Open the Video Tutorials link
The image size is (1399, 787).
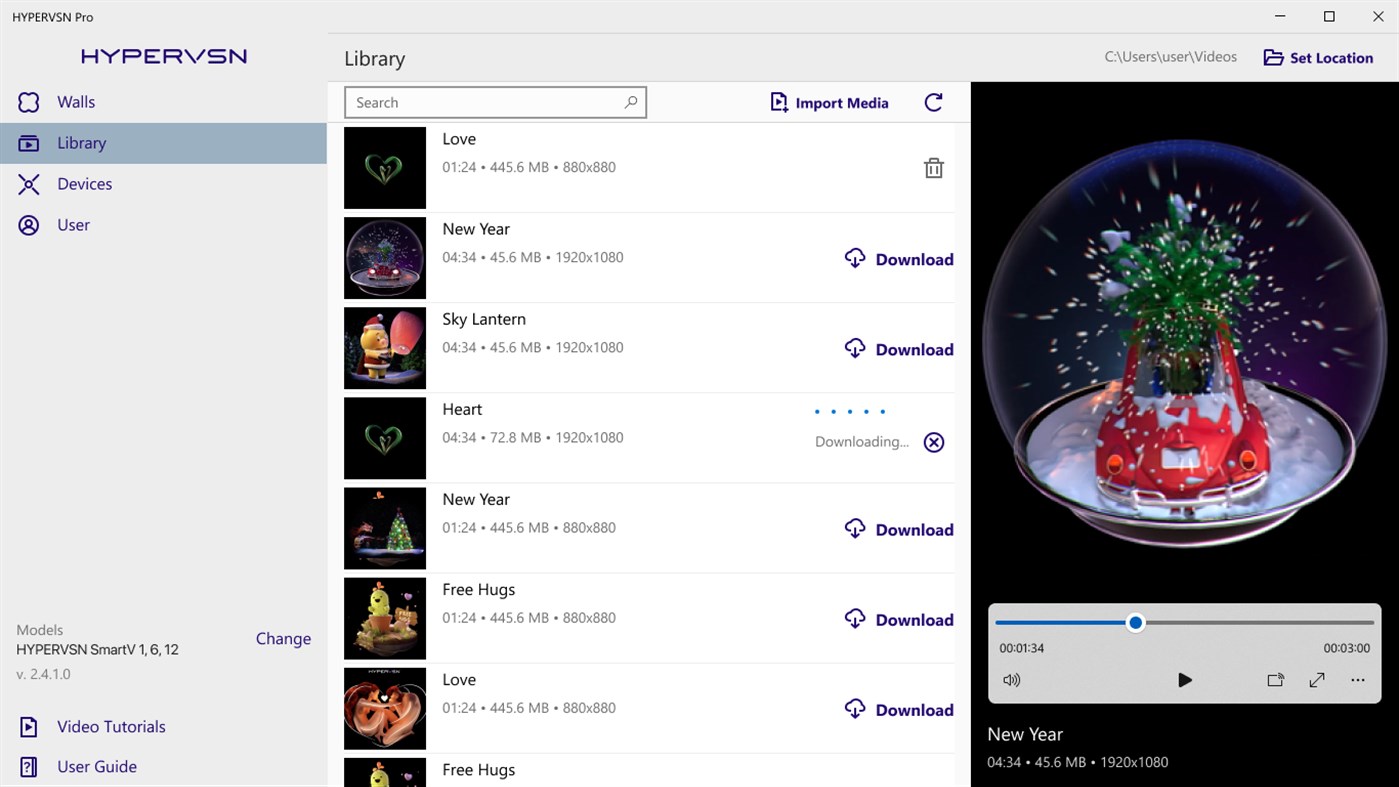[110, 726]
